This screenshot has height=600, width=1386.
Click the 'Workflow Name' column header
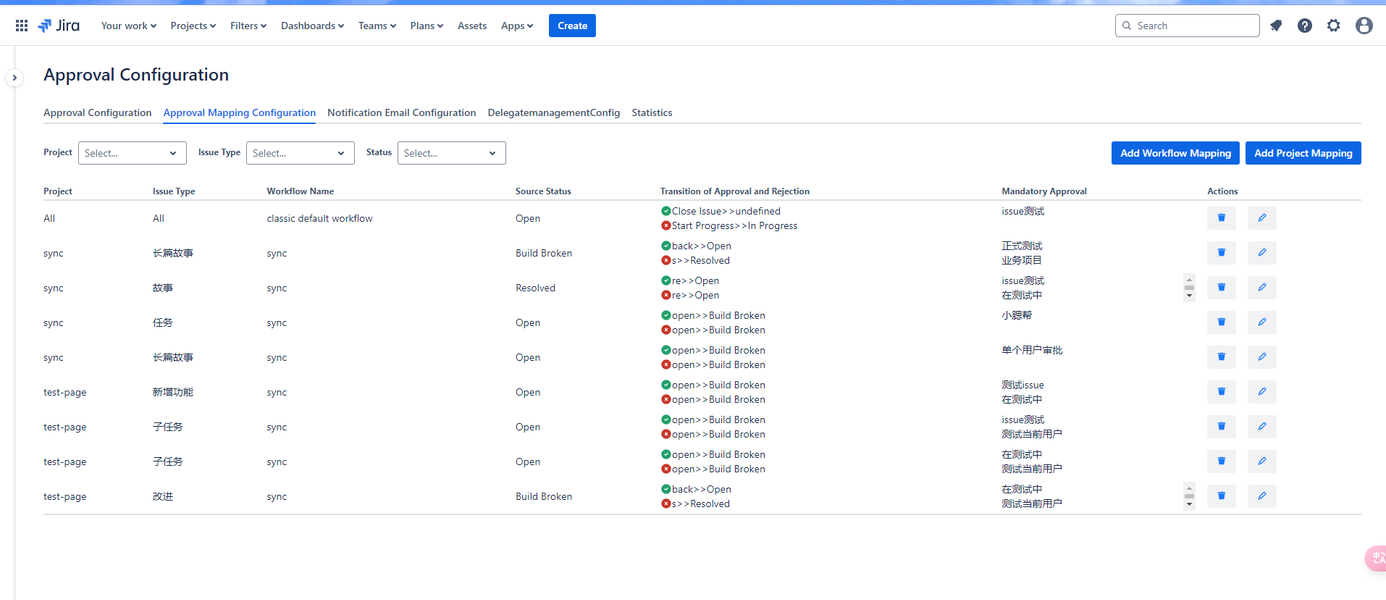click(300, 191)
